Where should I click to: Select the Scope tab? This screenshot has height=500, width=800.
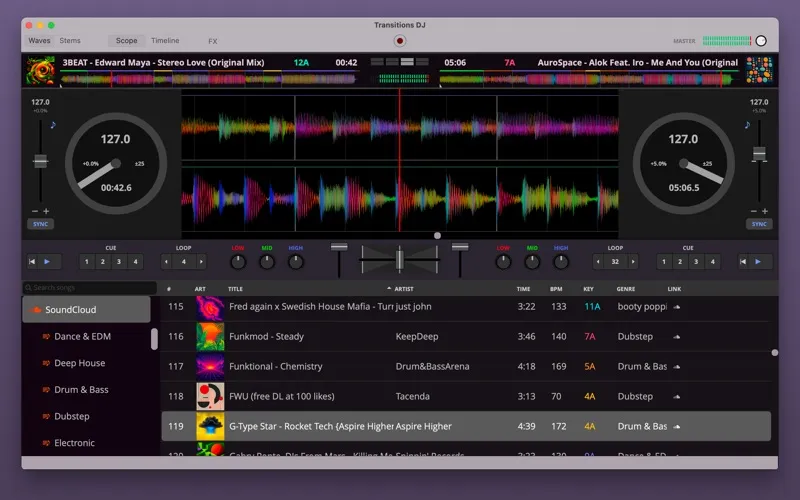coord(127,40)
